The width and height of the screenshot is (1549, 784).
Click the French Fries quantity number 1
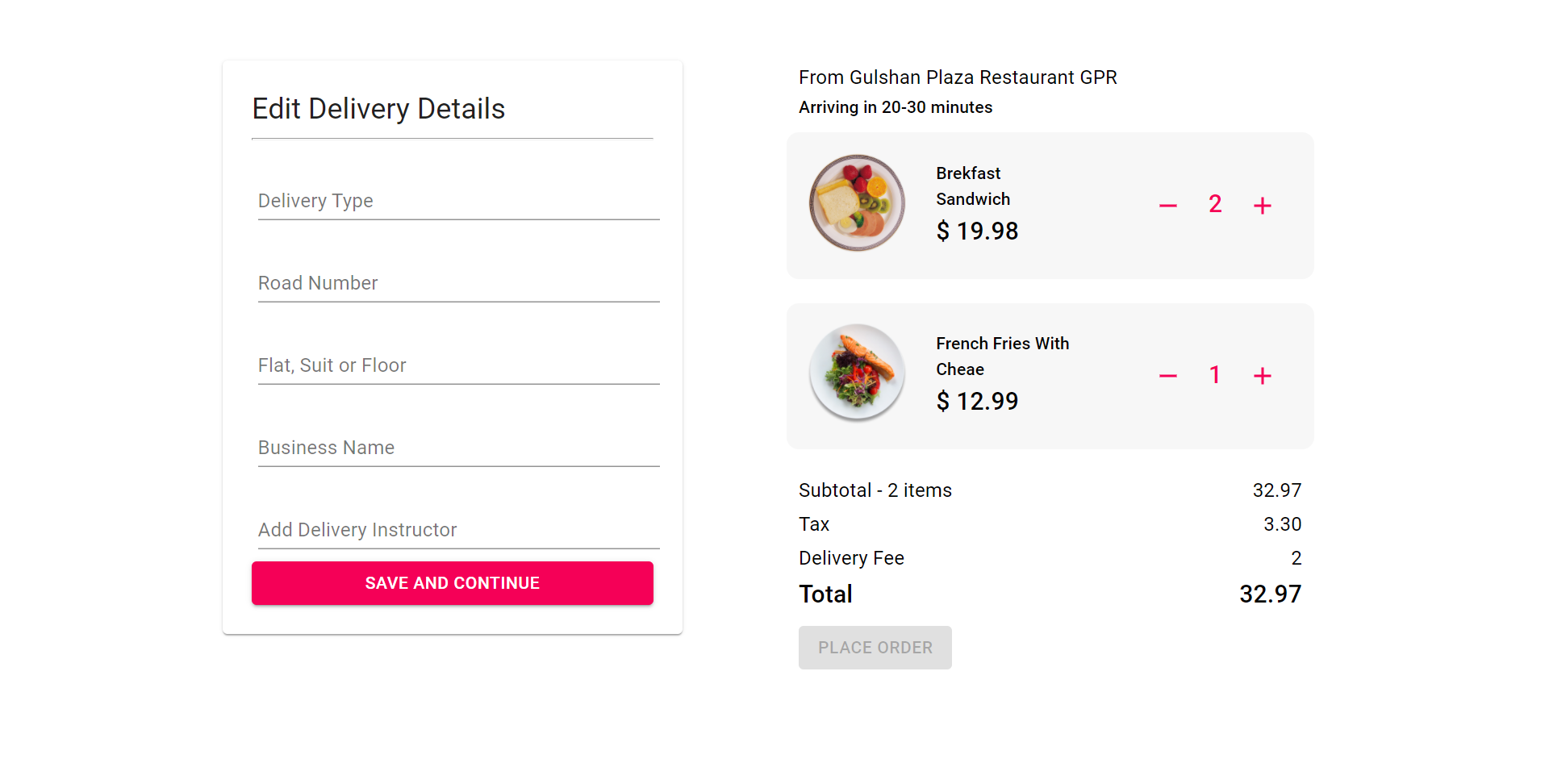[1215, 374]
